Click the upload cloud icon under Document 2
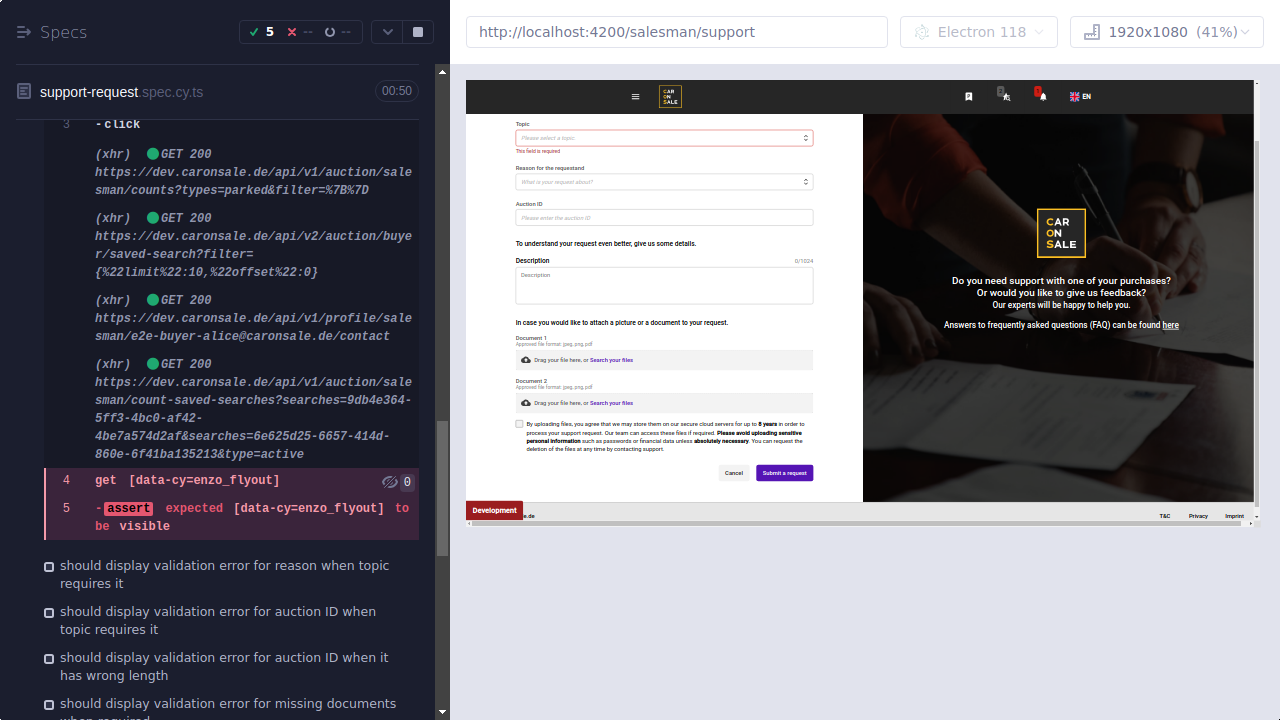Screen dimensions: 1280x720 (x=525, y=402)
